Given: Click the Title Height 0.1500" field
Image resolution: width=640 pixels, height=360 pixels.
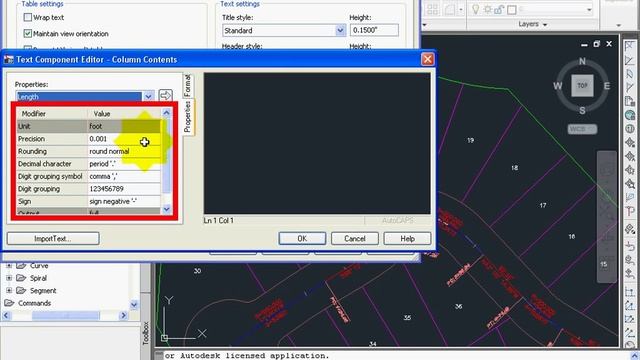Looking at the screenshot, I should click(x=374, y=30).
